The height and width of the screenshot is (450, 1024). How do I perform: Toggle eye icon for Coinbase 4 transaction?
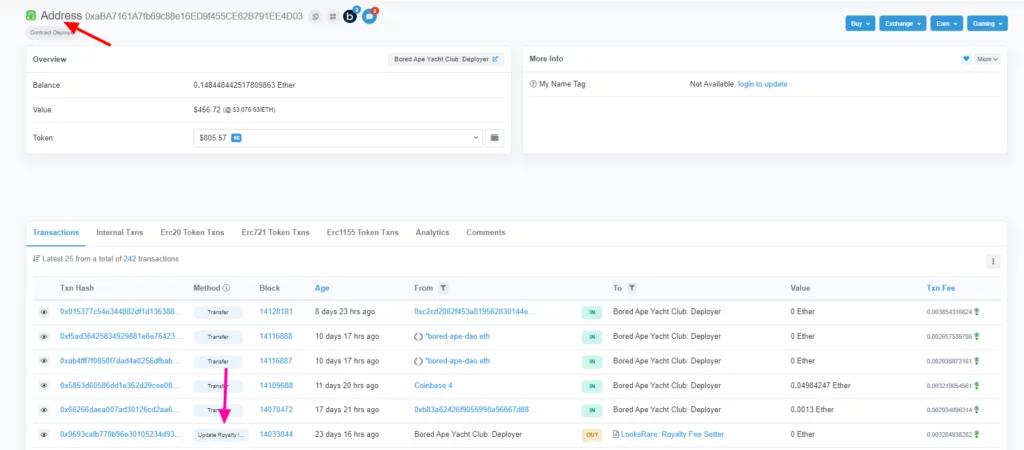(44, 385)
